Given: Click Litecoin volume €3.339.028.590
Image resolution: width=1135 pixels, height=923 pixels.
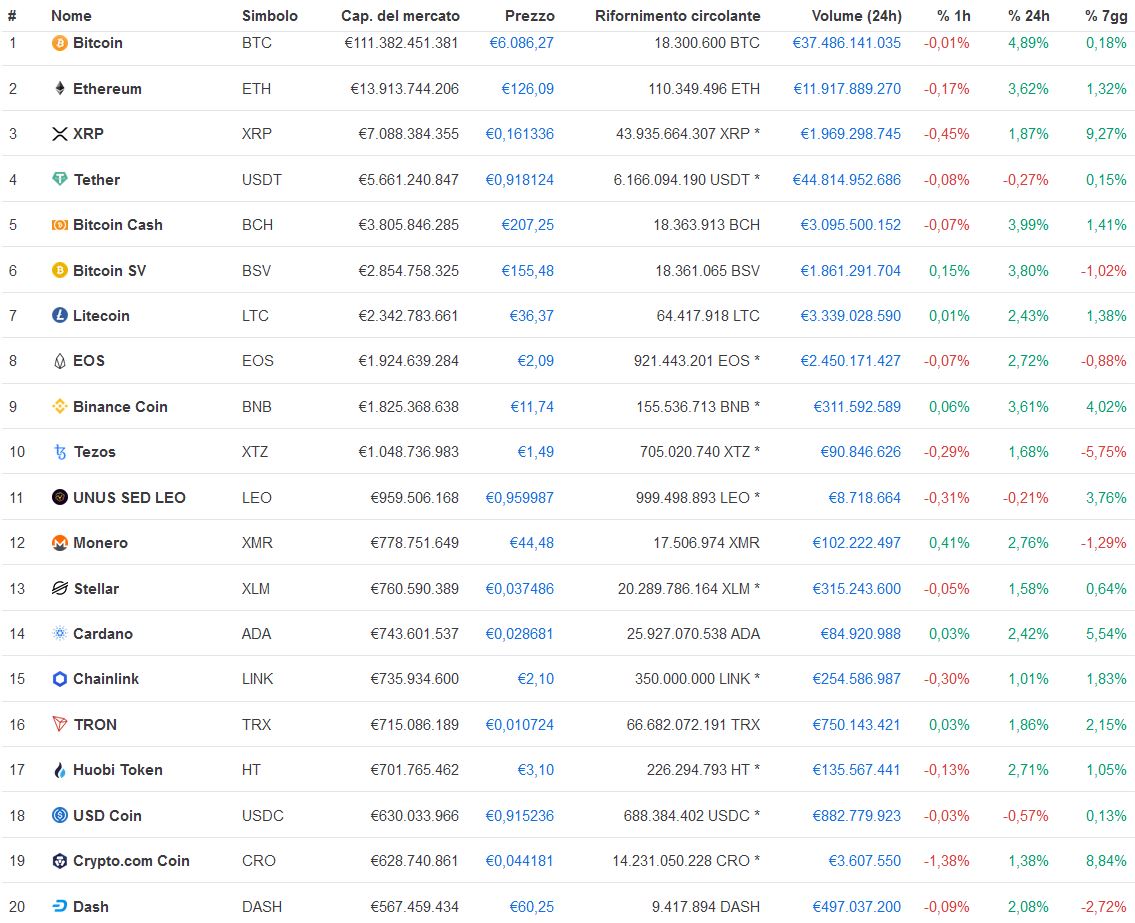Looking at the screenshot, I should pos(851,316).
